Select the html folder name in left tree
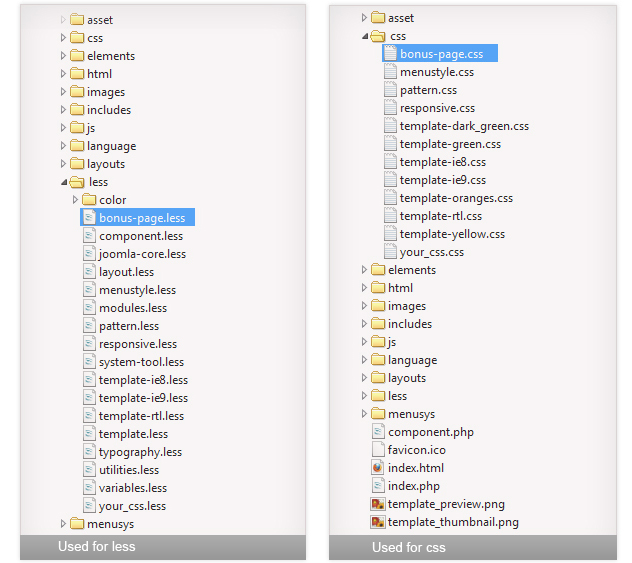 (100, 74)
